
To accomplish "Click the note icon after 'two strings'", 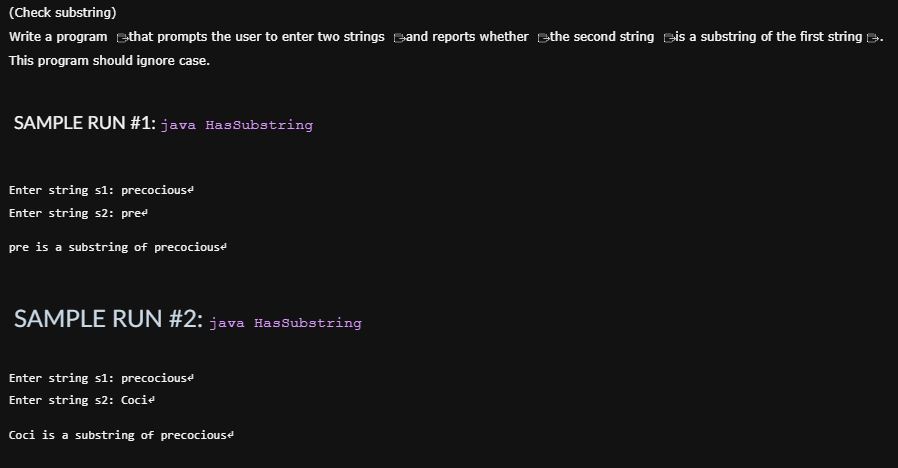I will [x=399, y=38].
